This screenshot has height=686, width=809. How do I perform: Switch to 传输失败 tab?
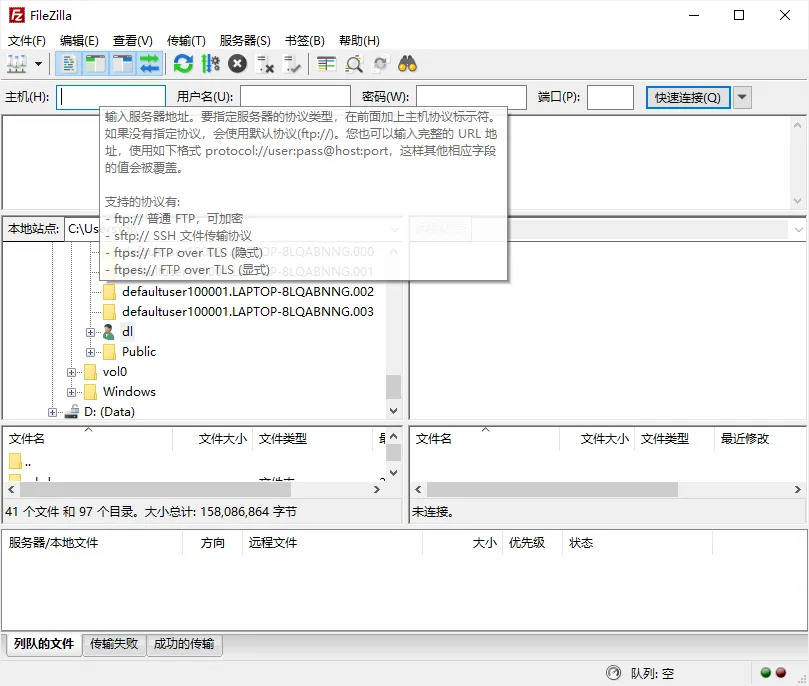(114, 644)
